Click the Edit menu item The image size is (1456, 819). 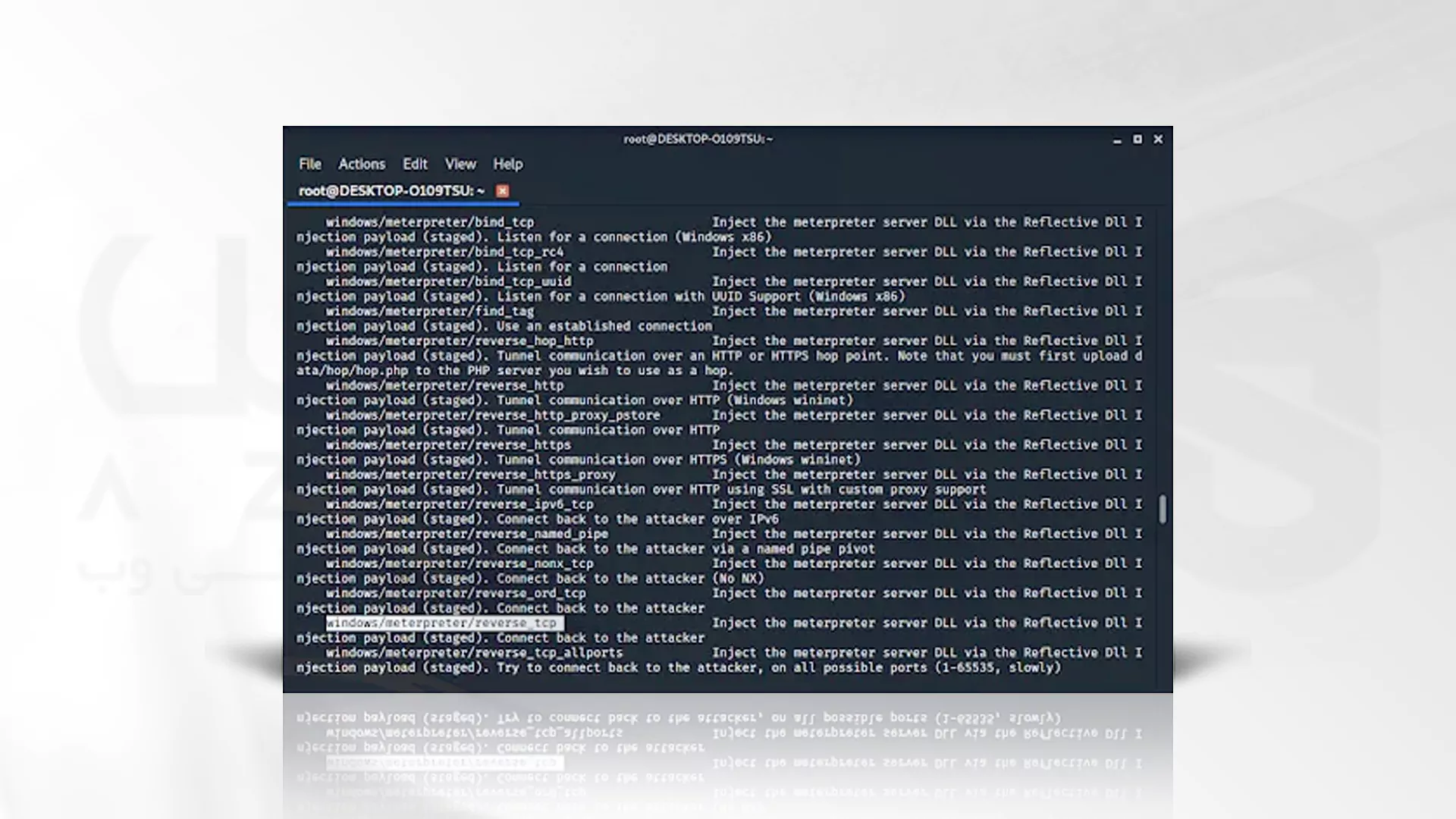pyautogui.click(x=414, y=163)
